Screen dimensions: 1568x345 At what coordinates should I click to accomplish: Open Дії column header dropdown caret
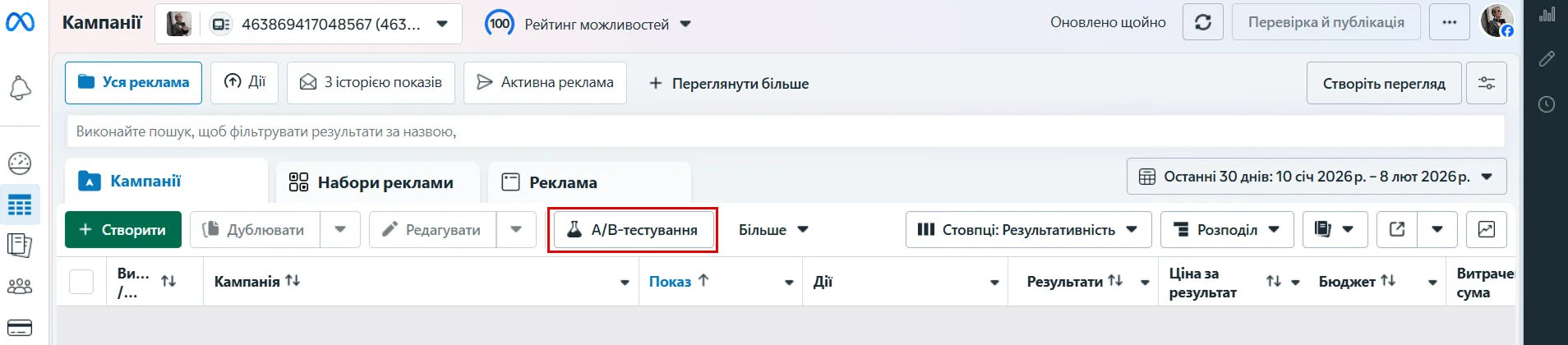pos(994,283)
